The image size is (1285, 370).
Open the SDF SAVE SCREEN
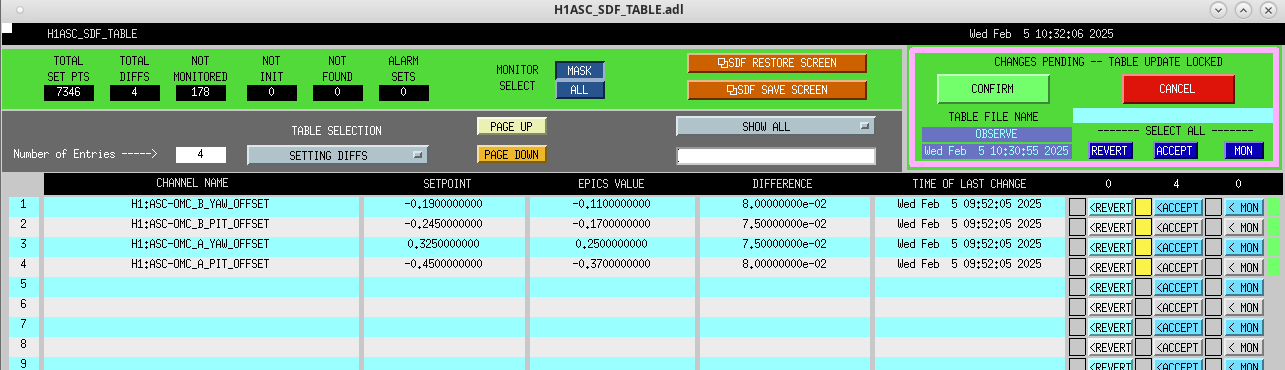pos(777,89)
